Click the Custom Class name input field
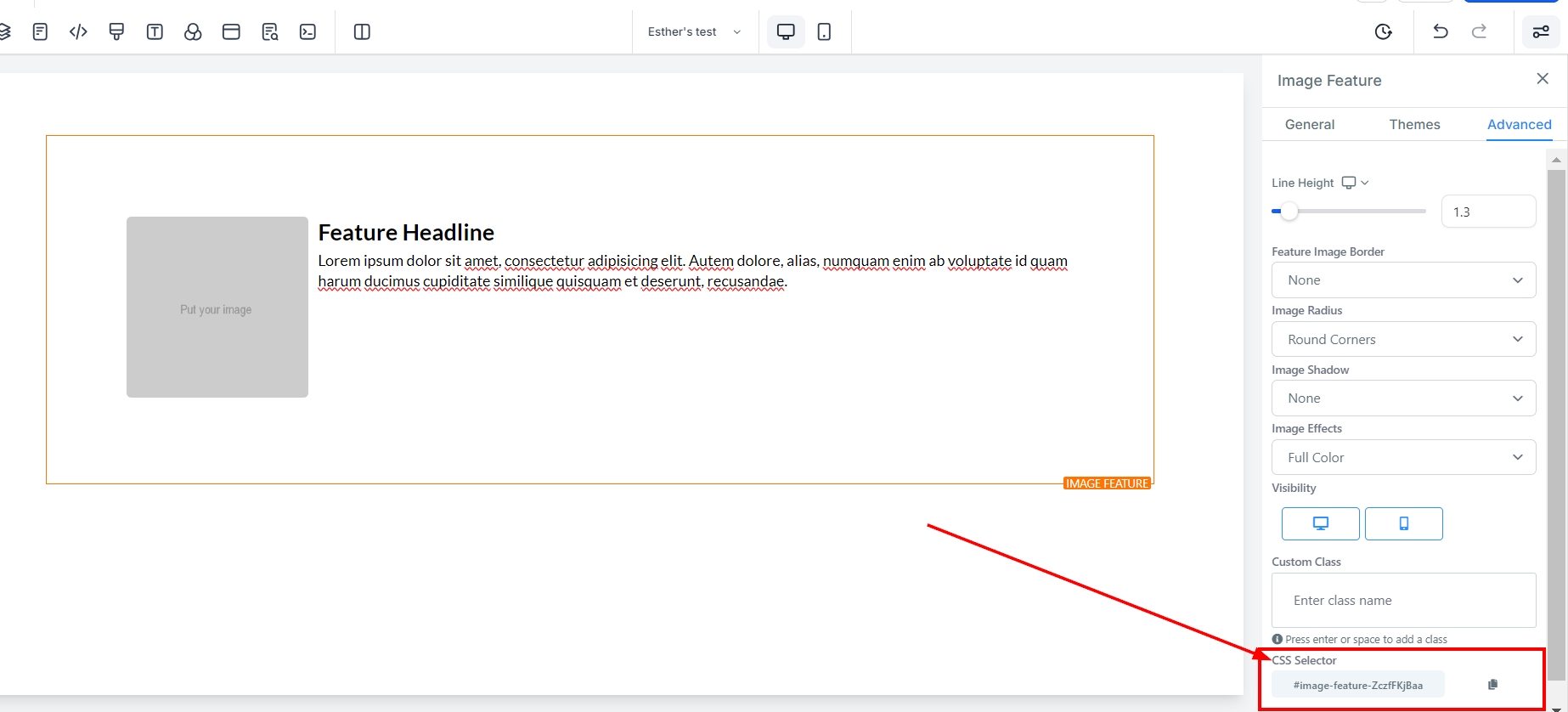This screenshot has height=712, width=1568. click(1403, 601)
